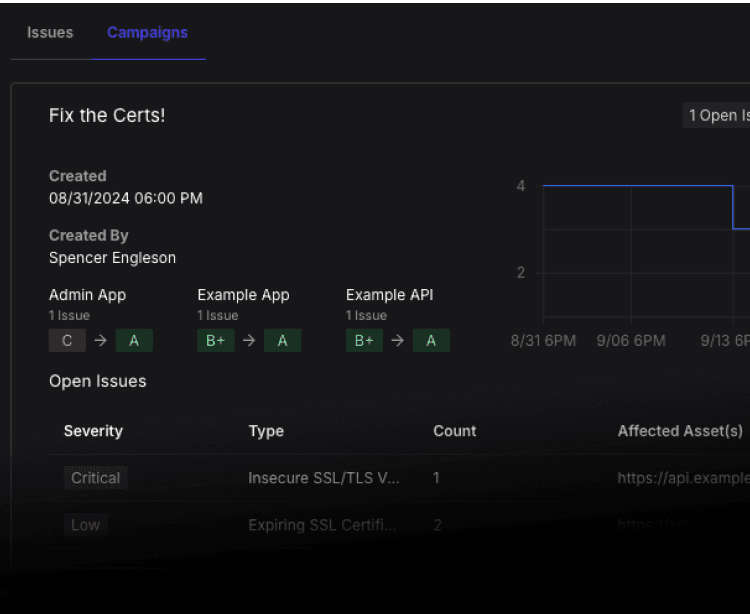Click the Fix the Certs! campaign title
This screenshot has height=614, width=750.
tap(107, 116)
